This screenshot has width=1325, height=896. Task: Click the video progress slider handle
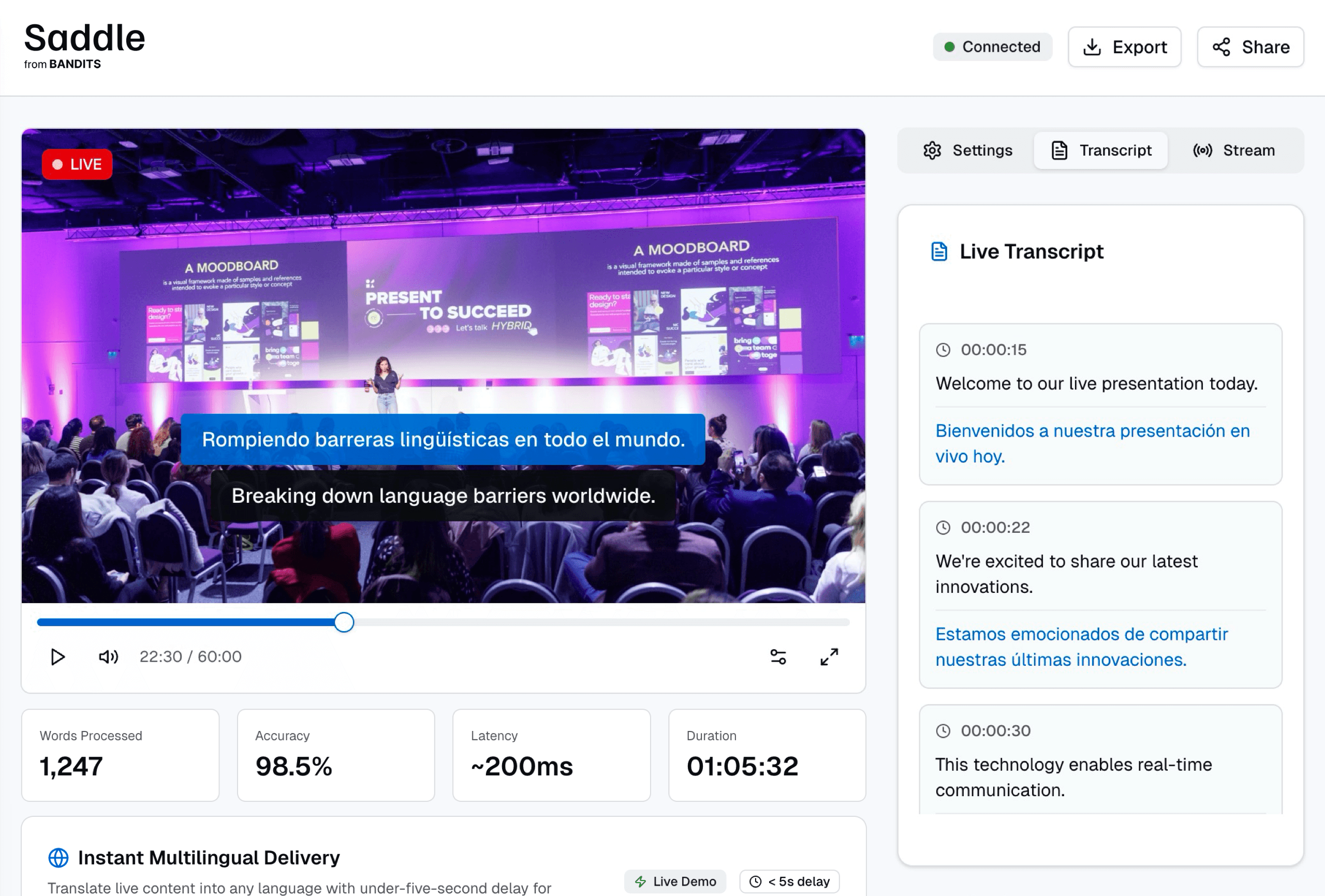[344, 622]
